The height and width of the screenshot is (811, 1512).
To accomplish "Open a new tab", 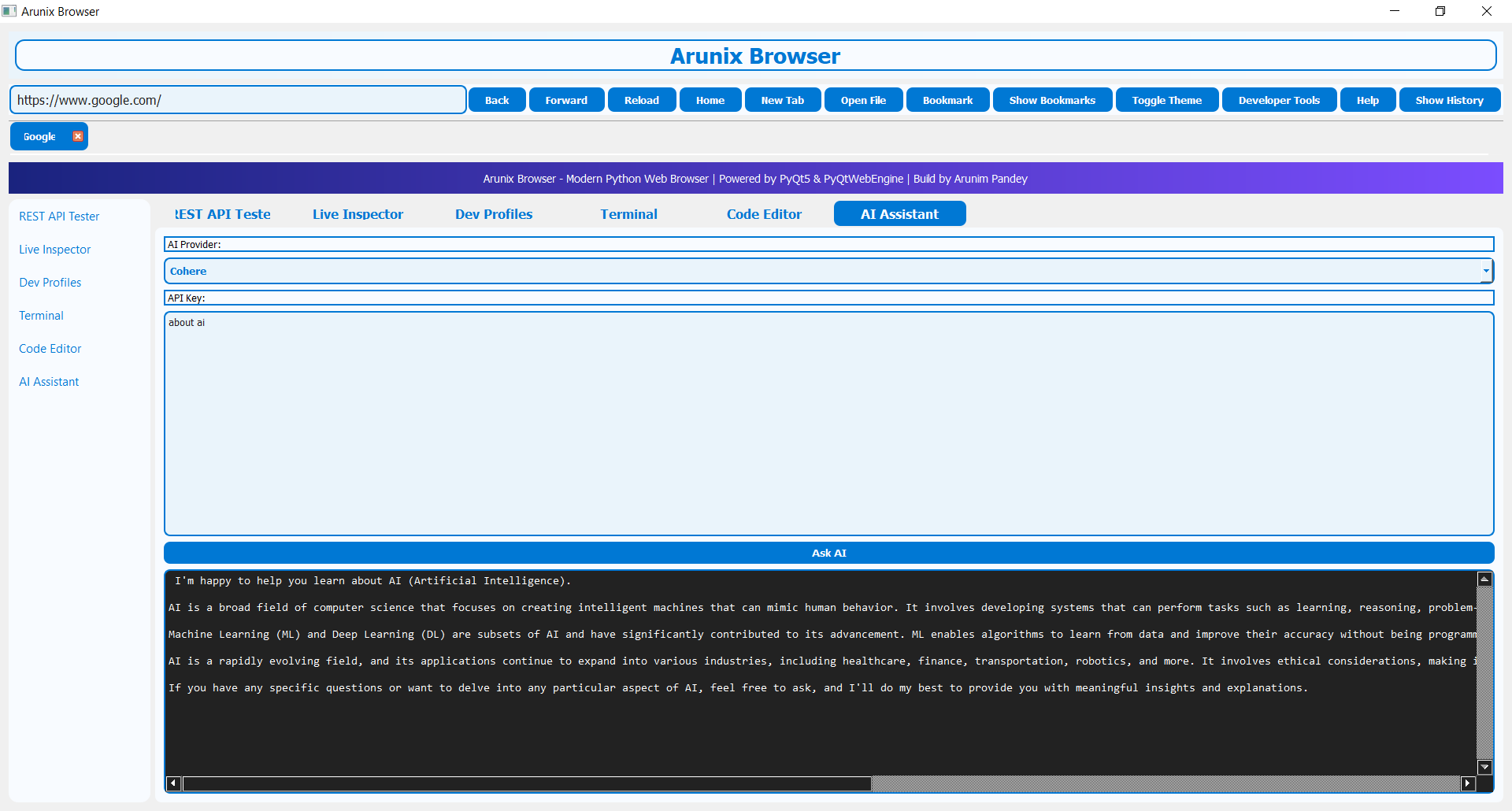I will click(782, 100).
